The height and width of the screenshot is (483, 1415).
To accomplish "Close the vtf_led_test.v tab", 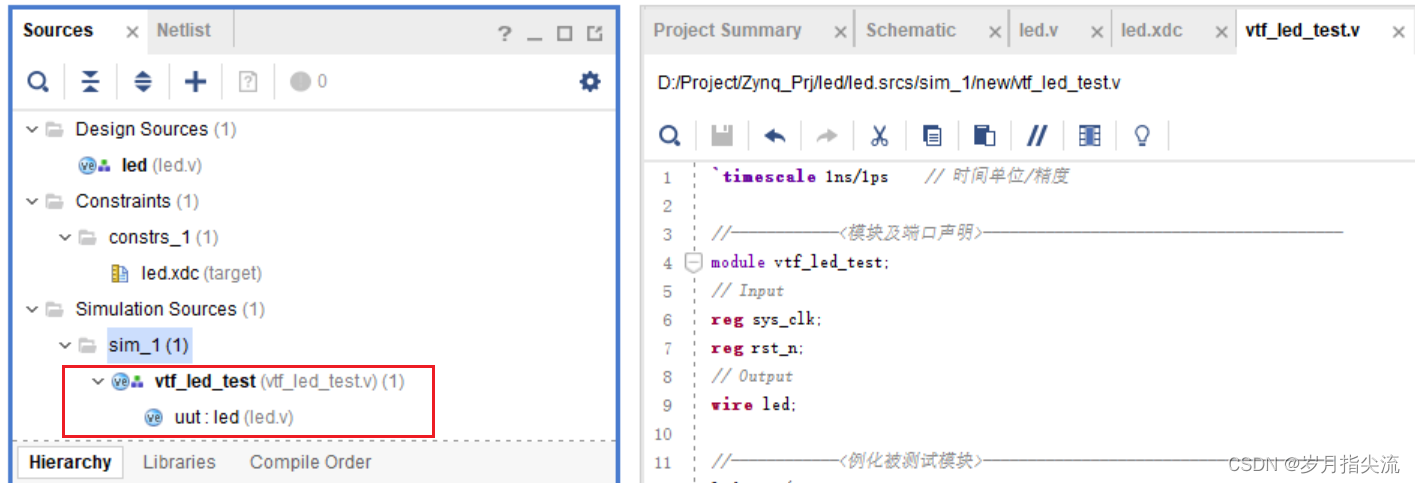I will point(1398,32).
